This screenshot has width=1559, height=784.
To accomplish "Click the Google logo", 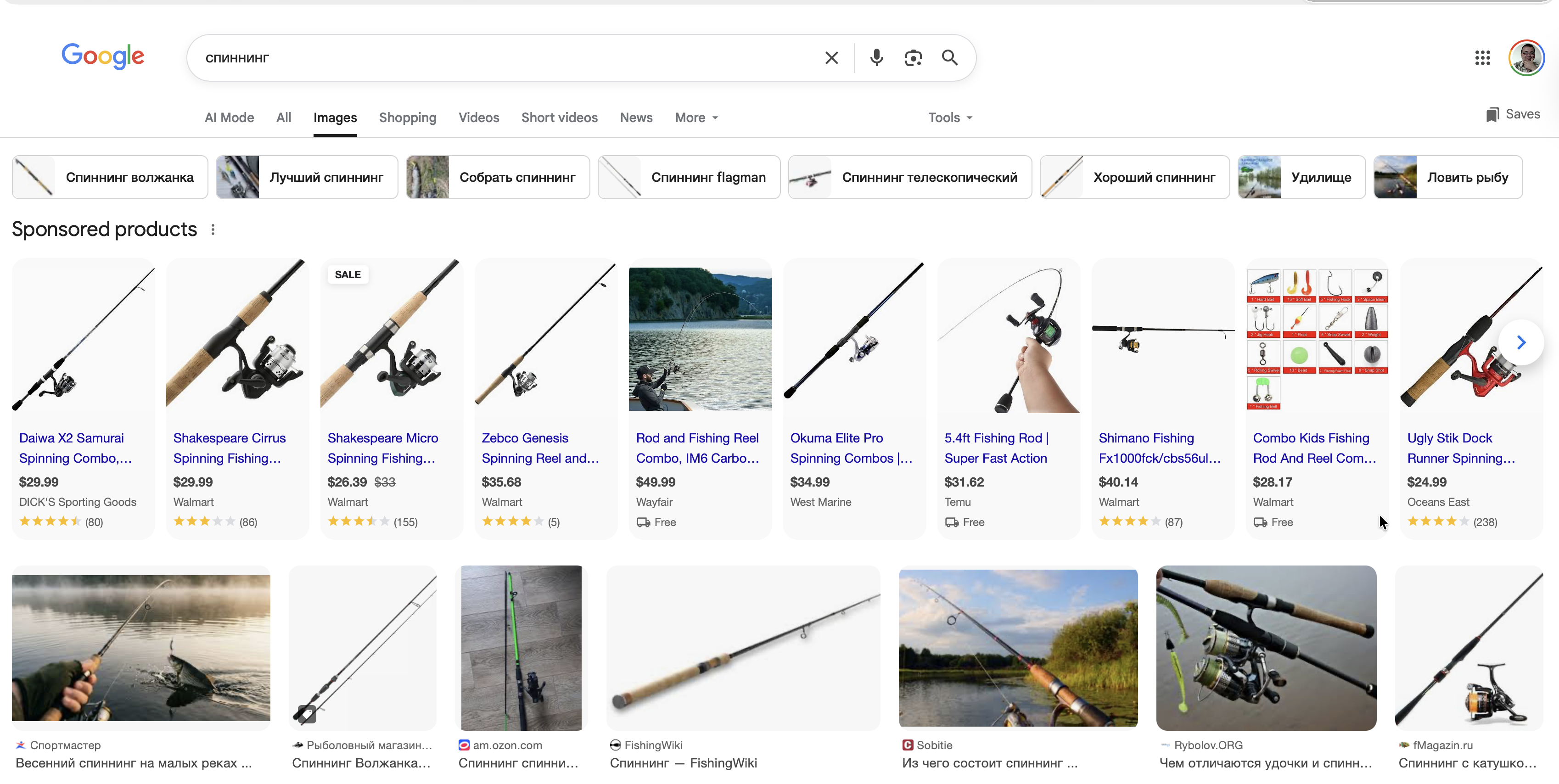I will tap(103, 56).
